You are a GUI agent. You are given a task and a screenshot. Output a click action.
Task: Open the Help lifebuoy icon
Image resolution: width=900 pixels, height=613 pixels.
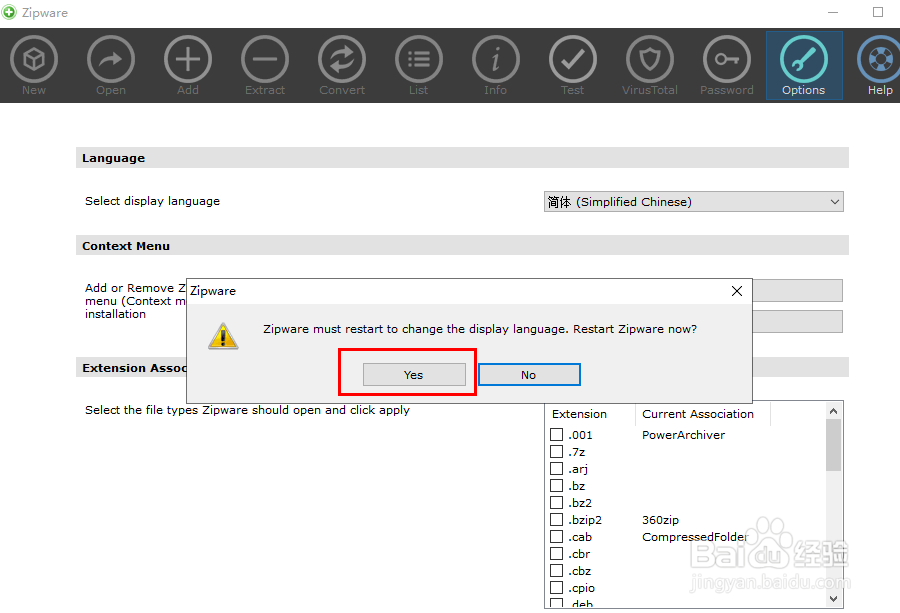click(x=880, y=60)
